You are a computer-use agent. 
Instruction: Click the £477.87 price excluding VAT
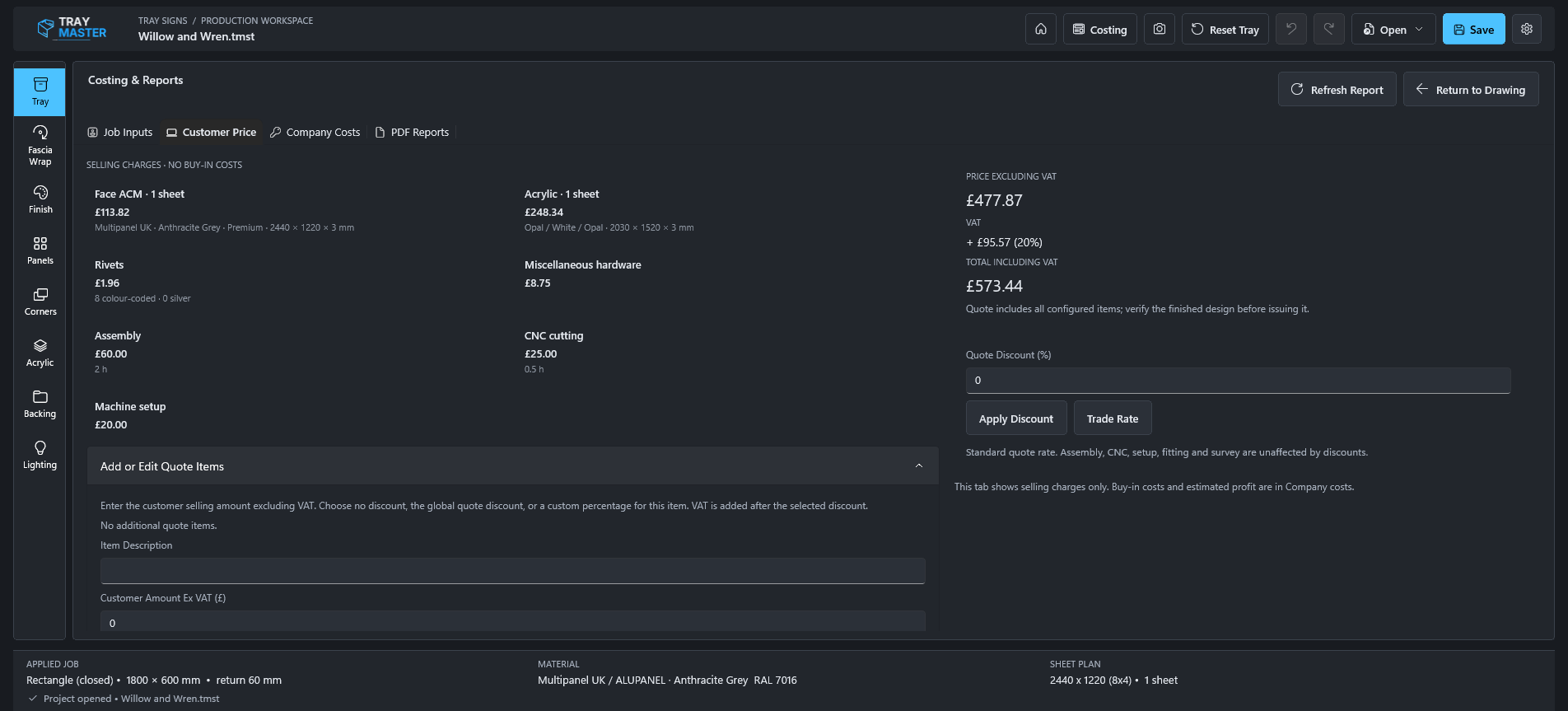click(994, 200)
